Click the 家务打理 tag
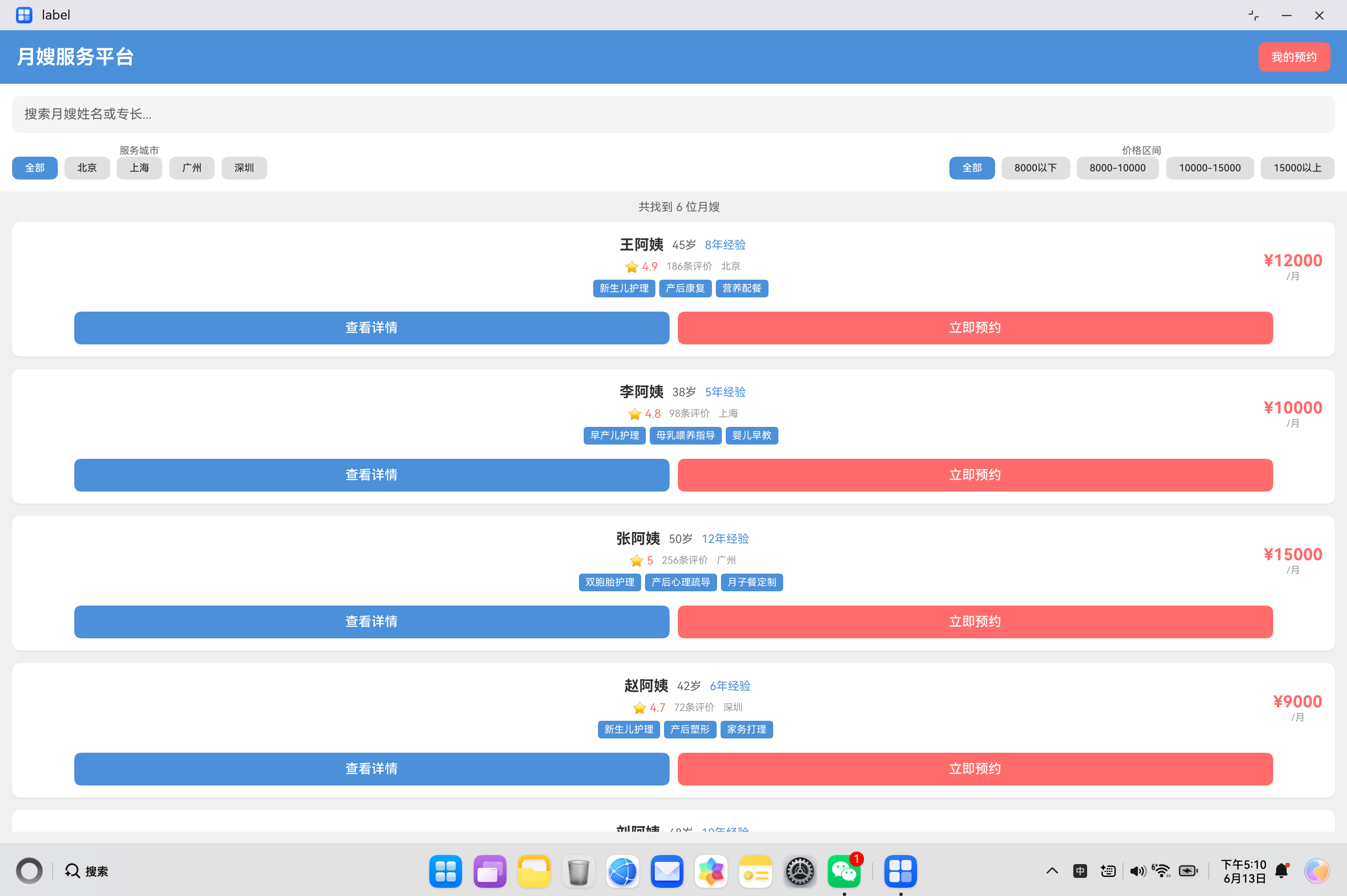This screenshot has height=896, width=1347. click(x=746, y=730)
